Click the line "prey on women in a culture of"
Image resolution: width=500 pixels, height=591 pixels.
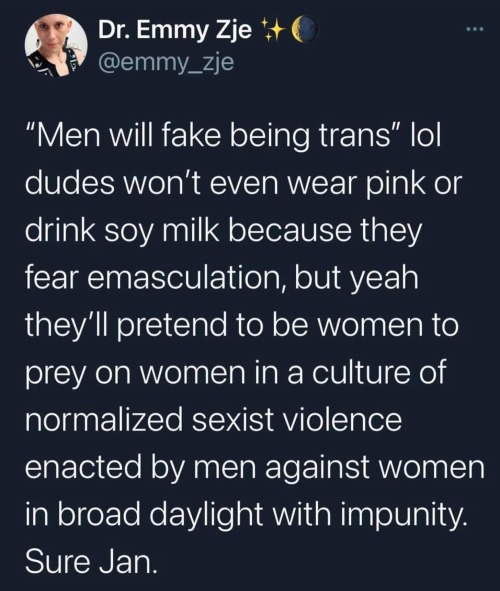coord(236,372)
